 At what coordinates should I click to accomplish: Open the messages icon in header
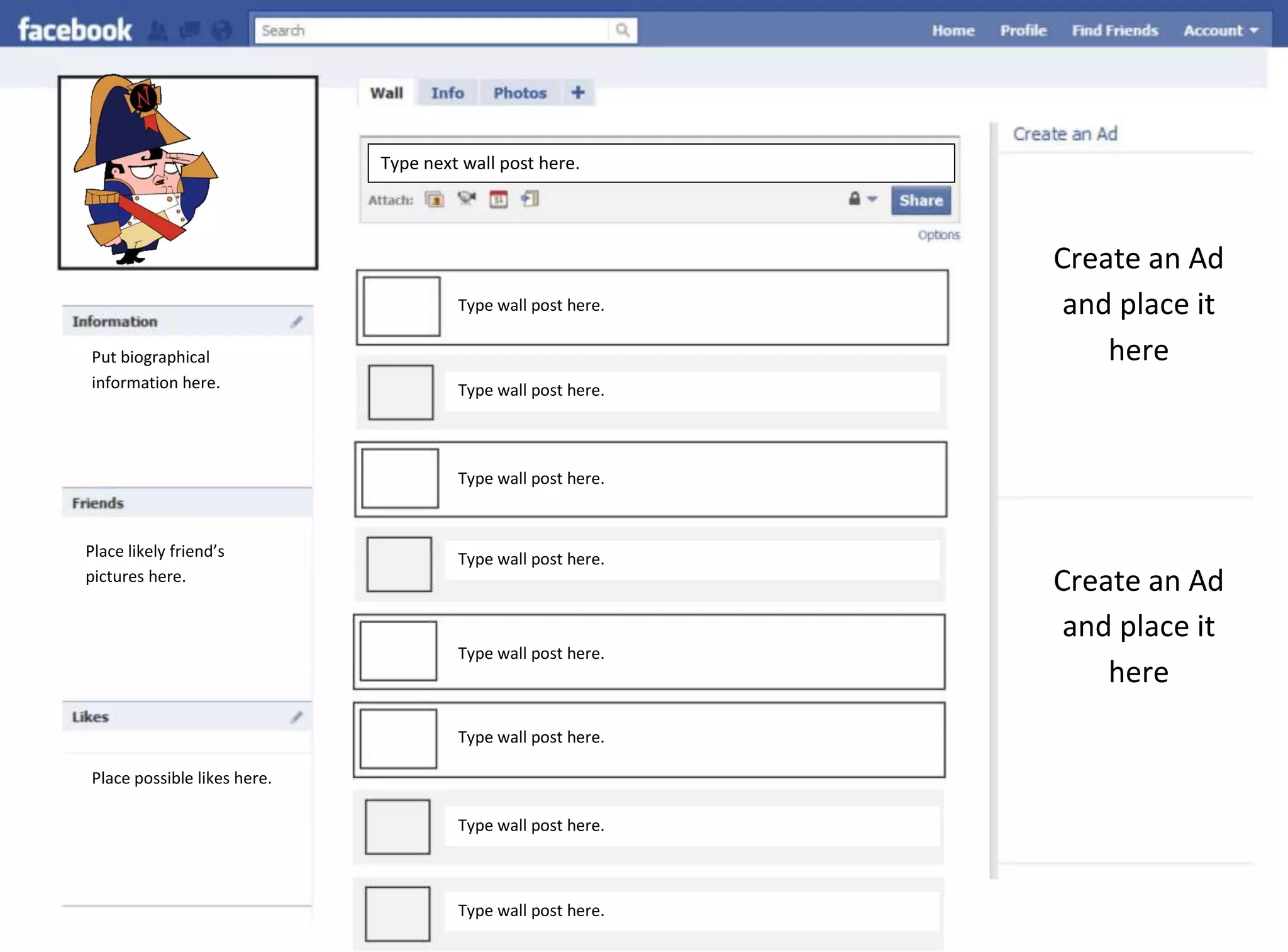189,30
